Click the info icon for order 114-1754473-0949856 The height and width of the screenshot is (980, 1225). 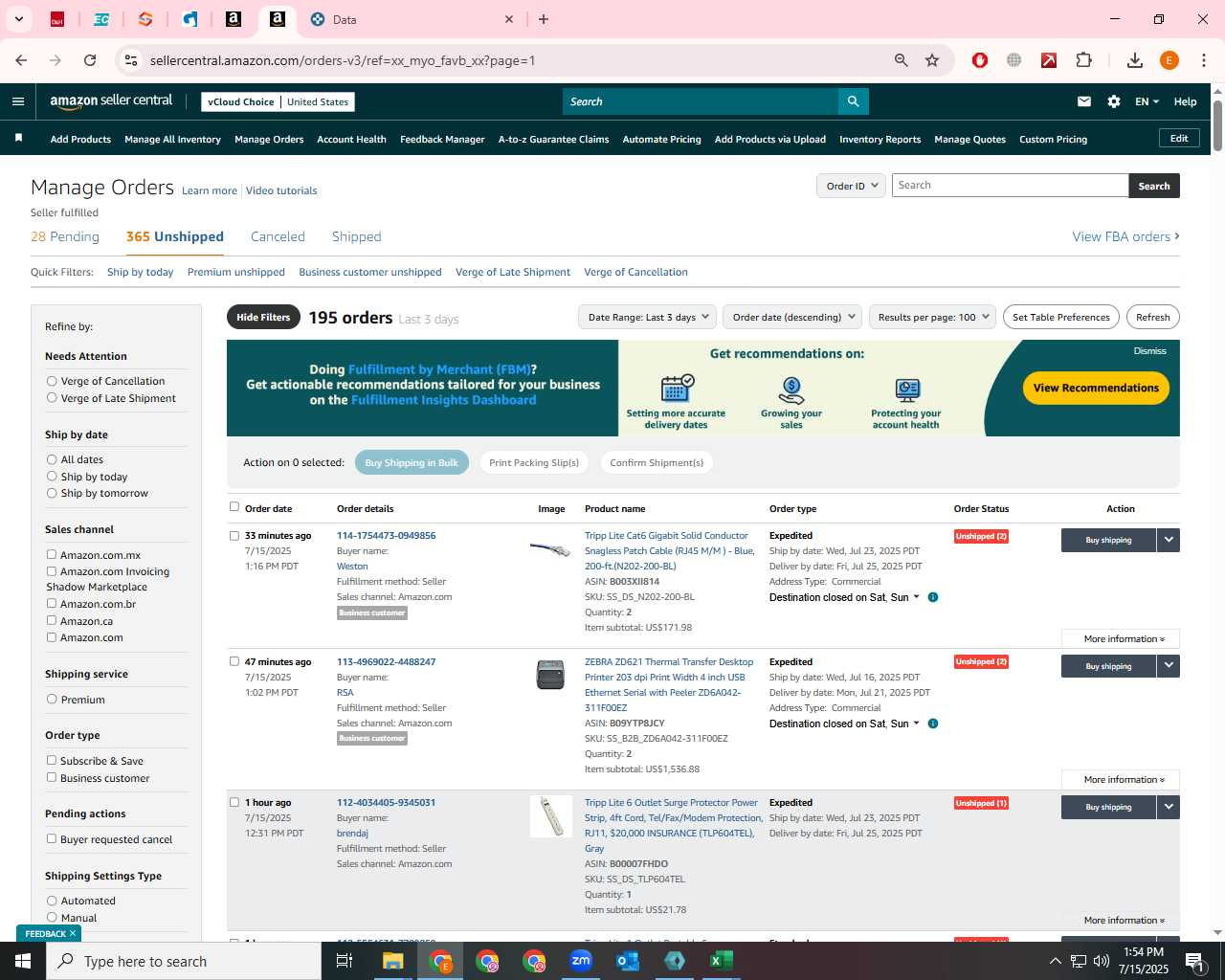point(933,597)
